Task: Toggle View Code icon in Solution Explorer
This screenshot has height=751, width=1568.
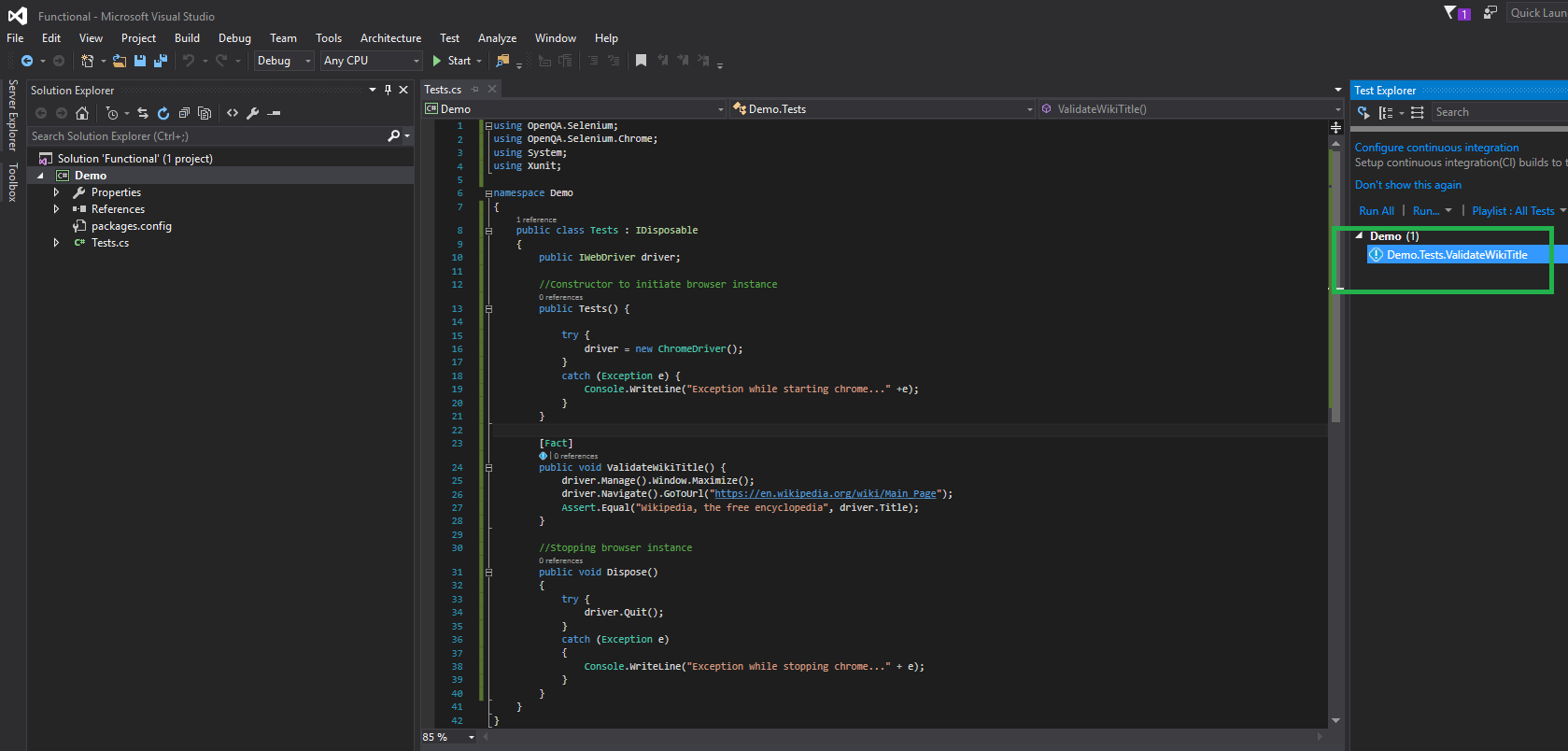Action: [233, 113]
